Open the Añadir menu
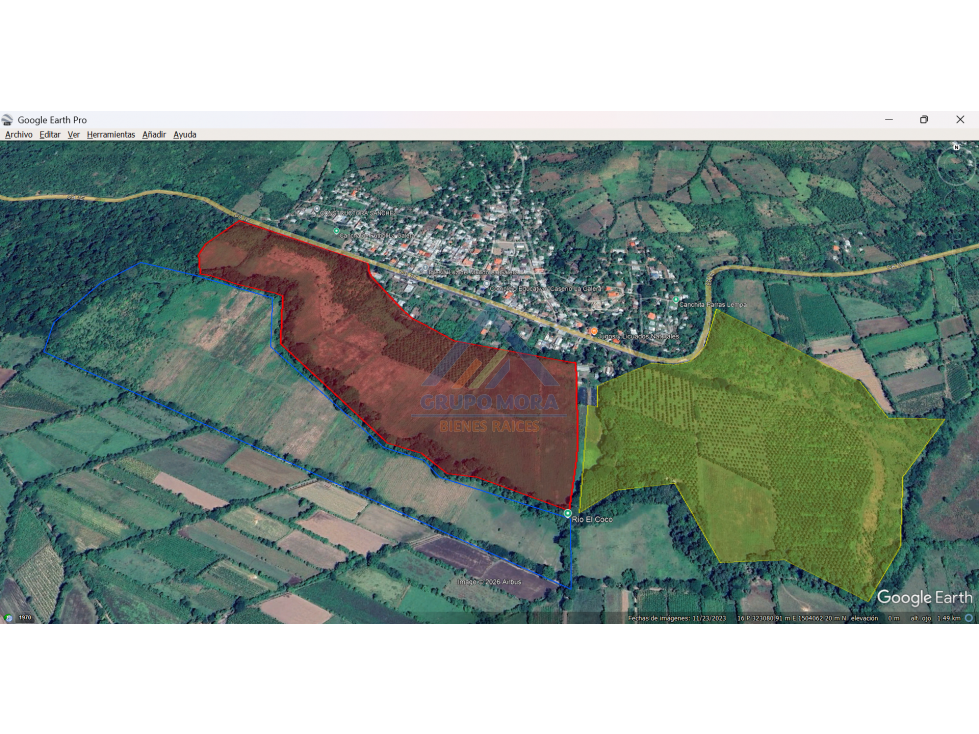The width and height of the screenshot is (979, 734). click(x=154, y=134)
